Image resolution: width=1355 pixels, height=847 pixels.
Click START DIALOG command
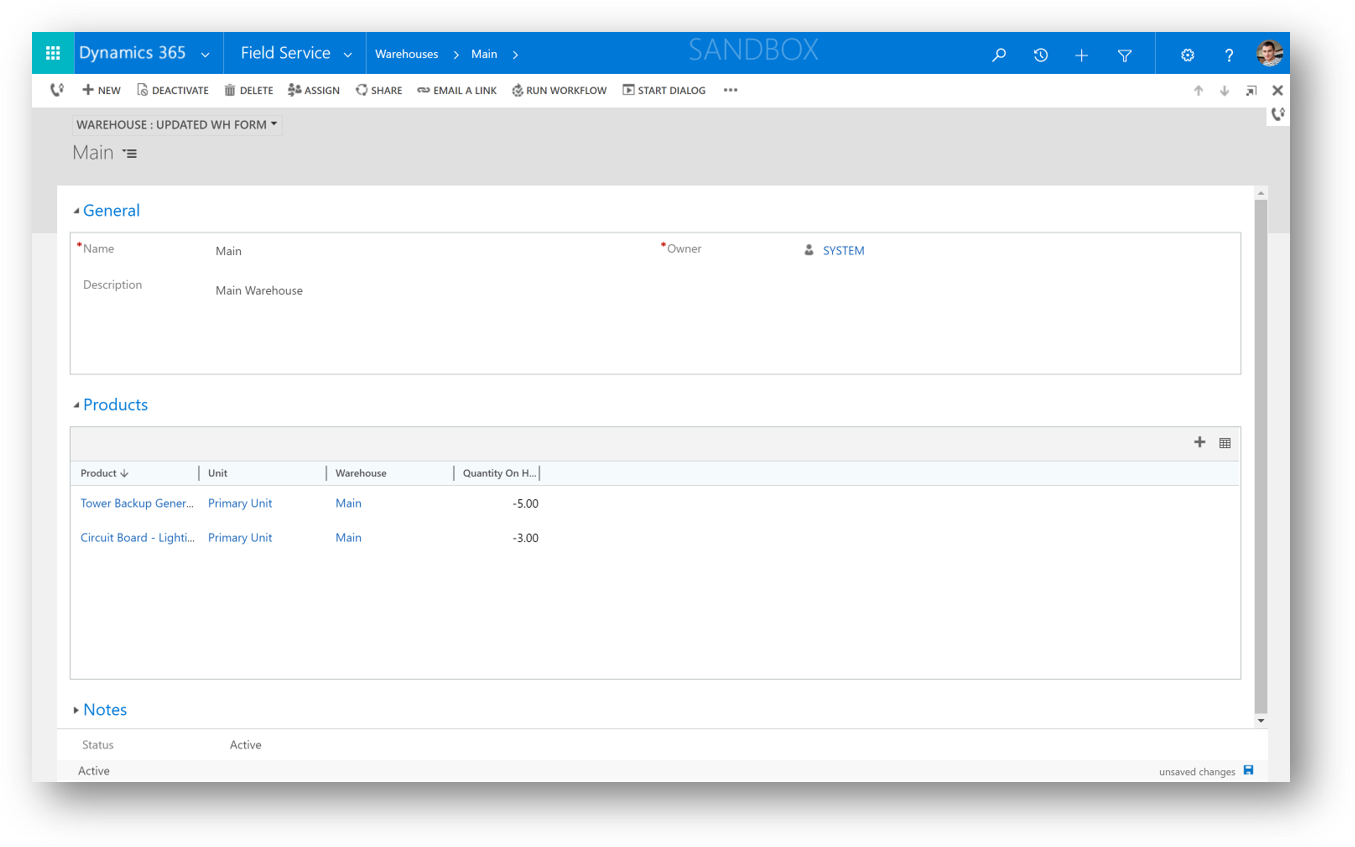664,90
